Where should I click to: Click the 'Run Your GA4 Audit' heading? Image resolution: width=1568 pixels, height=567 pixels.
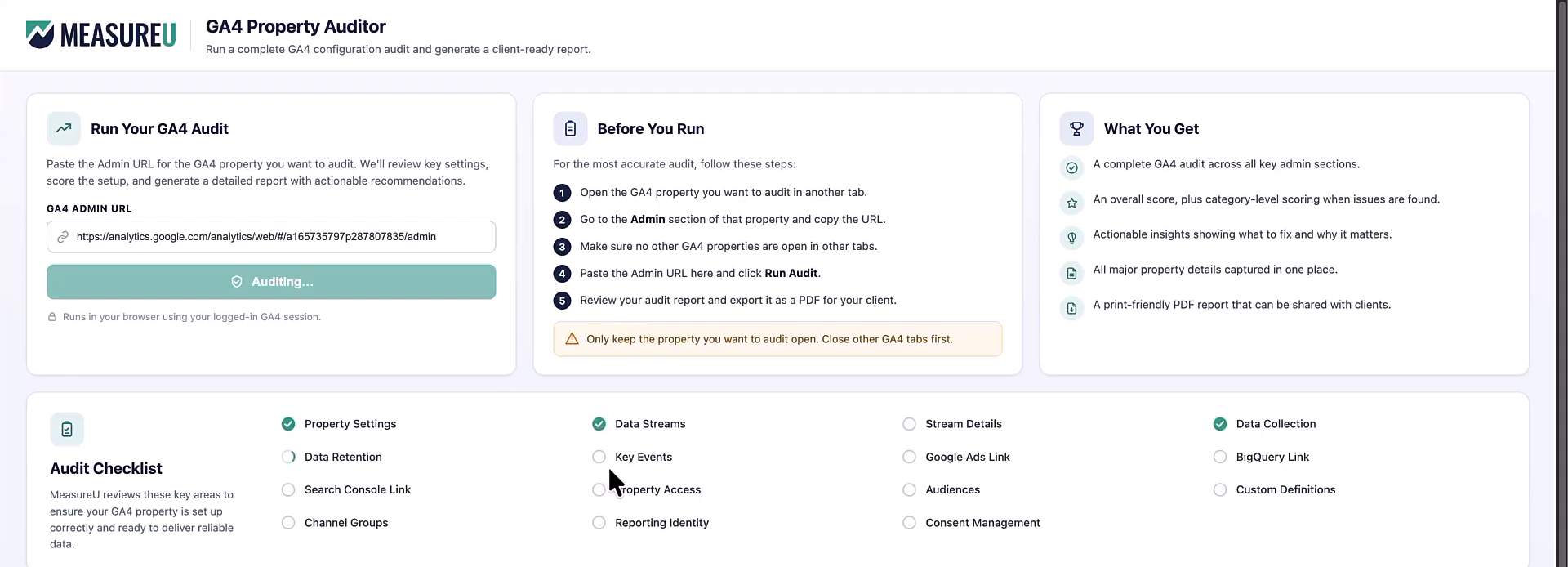(159, 129)
